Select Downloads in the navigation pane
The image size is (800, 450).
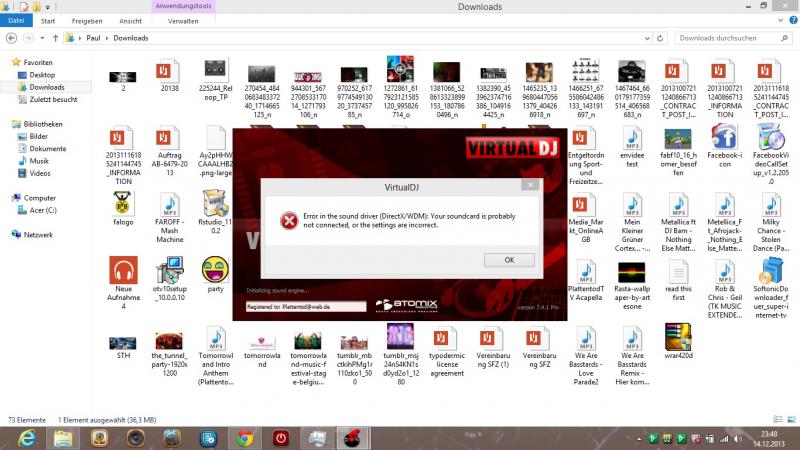[x=46, y=87]
